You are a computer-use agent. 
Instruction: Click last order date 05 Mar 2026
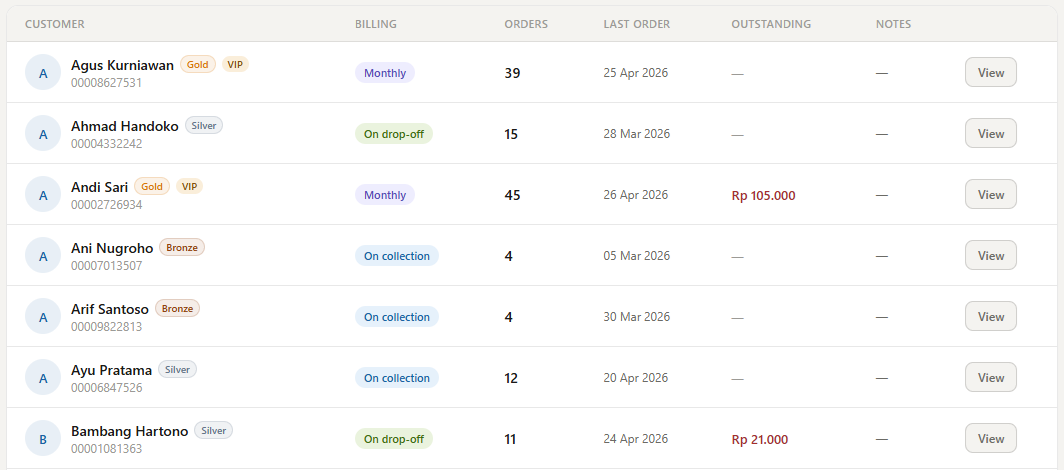coord(636,256)
